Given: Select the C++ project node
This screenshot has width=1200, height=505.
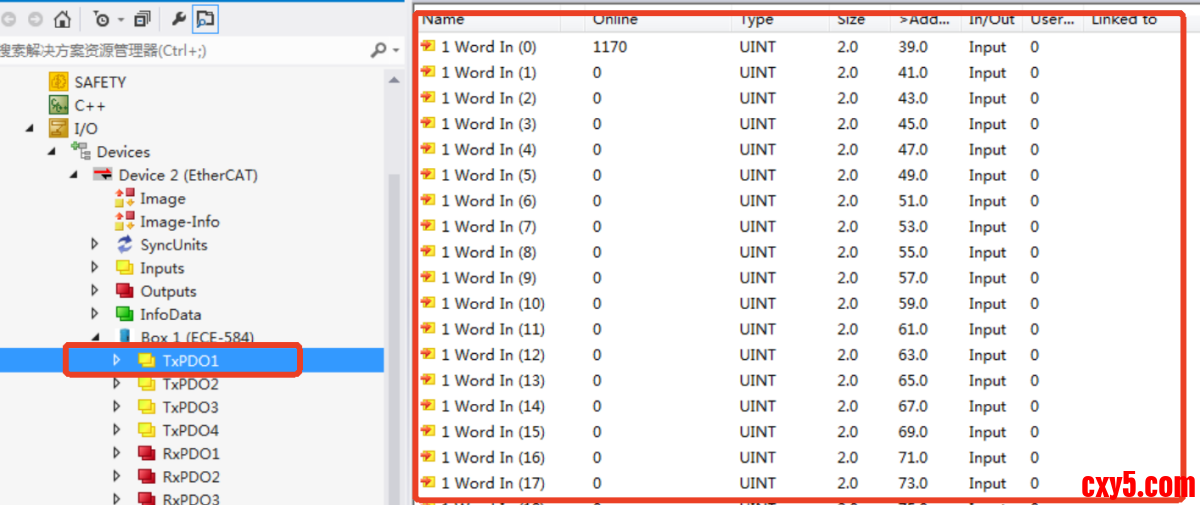Looking at the screenshot, I should (x=89, y=105).
